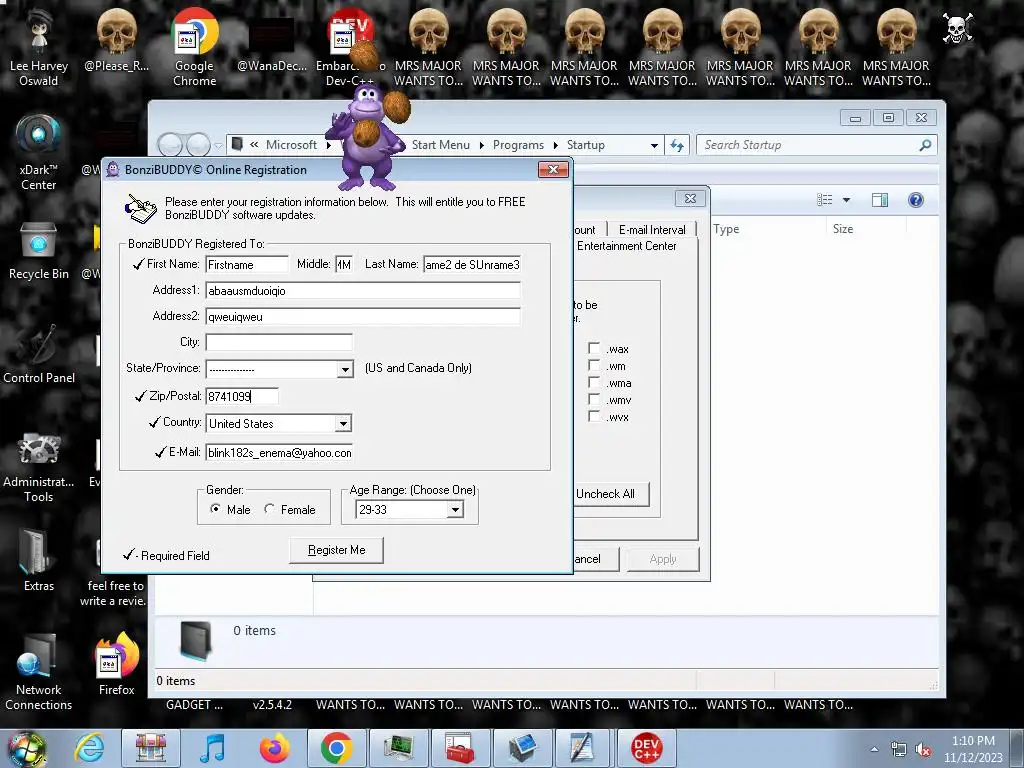This screenshot has width=1024, height=768.
Task: Open the @Please_R... skull icon on desktop
Action: click(116, 39)
